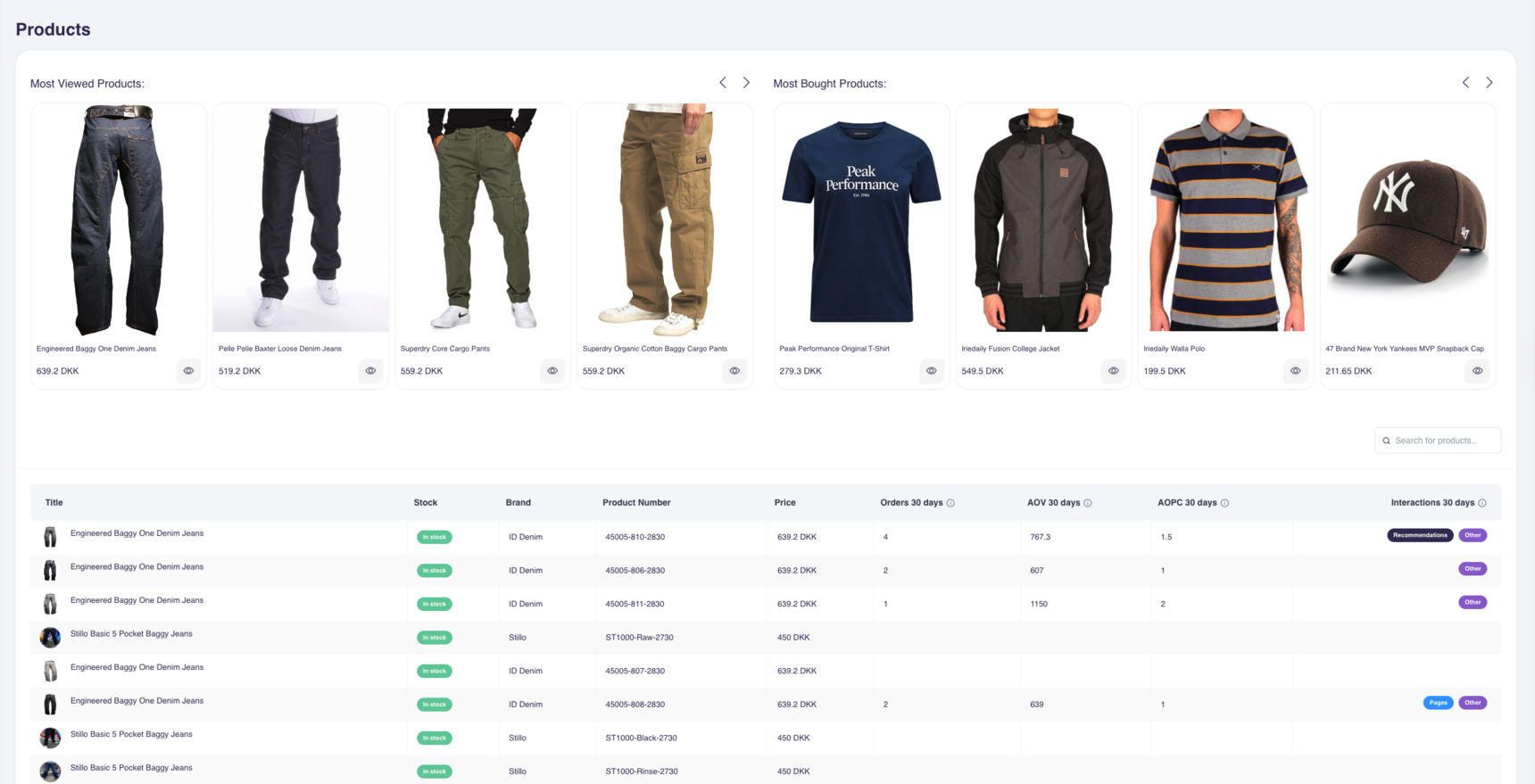View the Iriedaily Fusion College Jacket eye icon
1535x784 pixels.
(x=1113, y=371)
